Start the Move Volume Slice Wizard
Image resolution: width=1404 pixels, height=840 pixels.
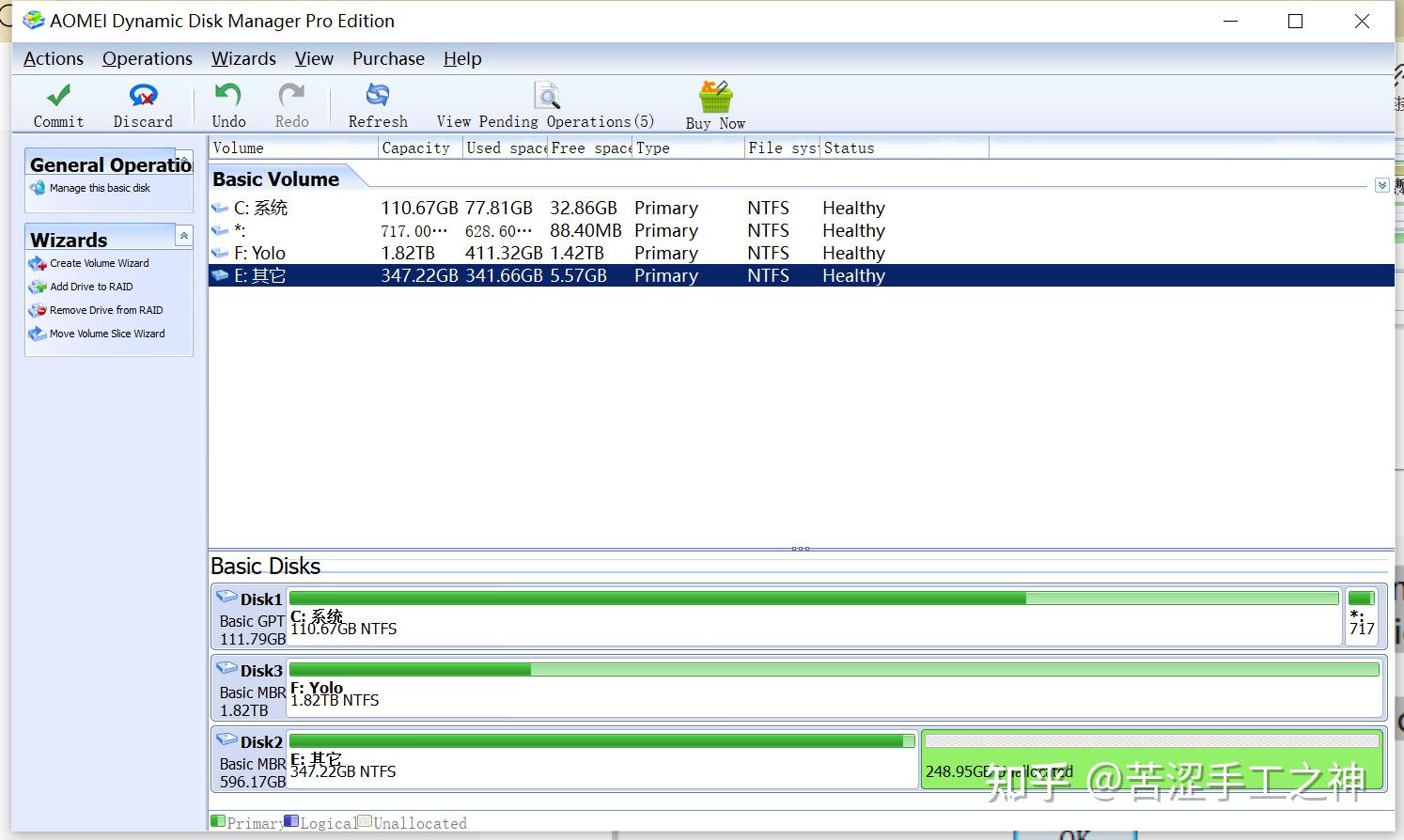[106, 334]
